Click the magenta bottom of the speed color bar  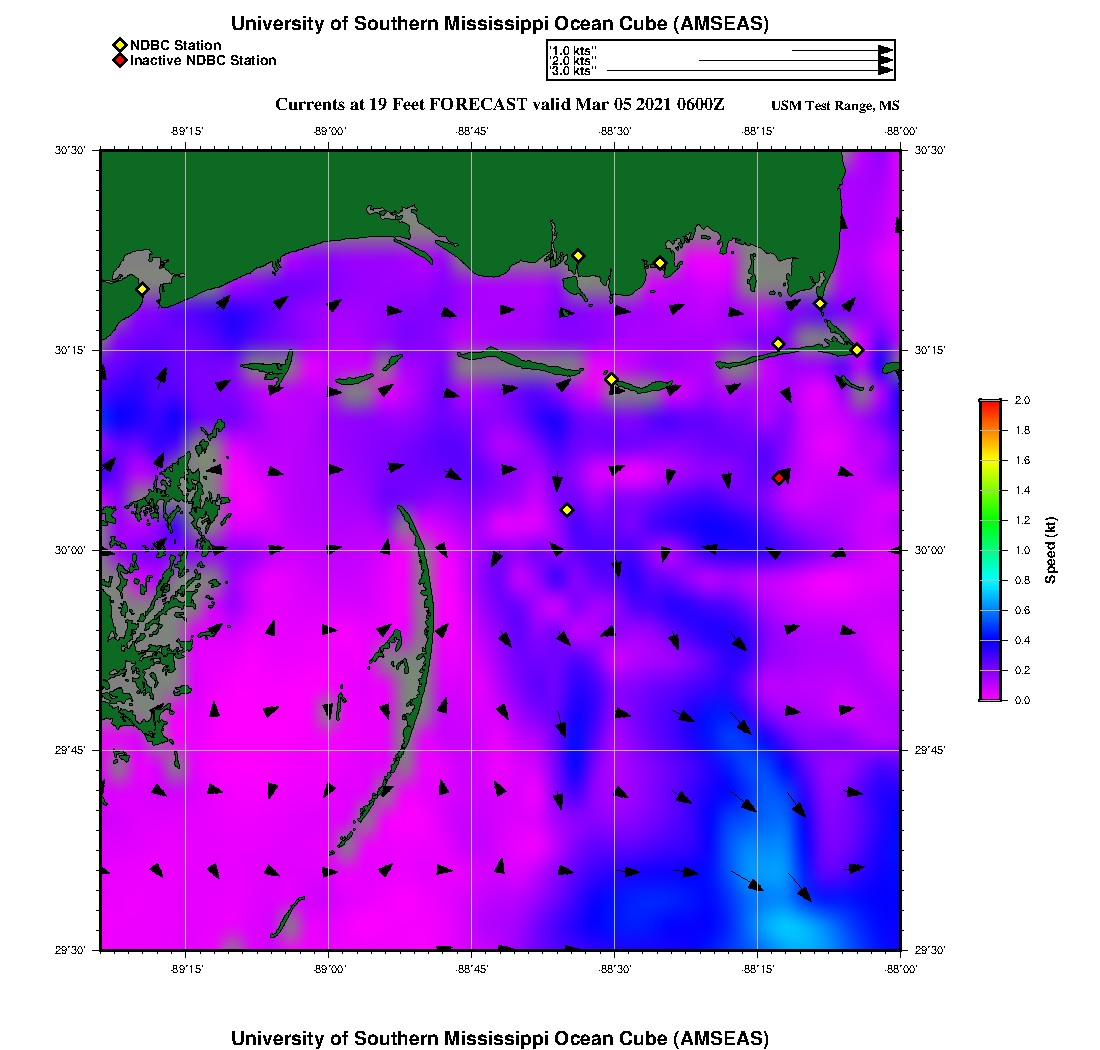click(x=989, y=695)
